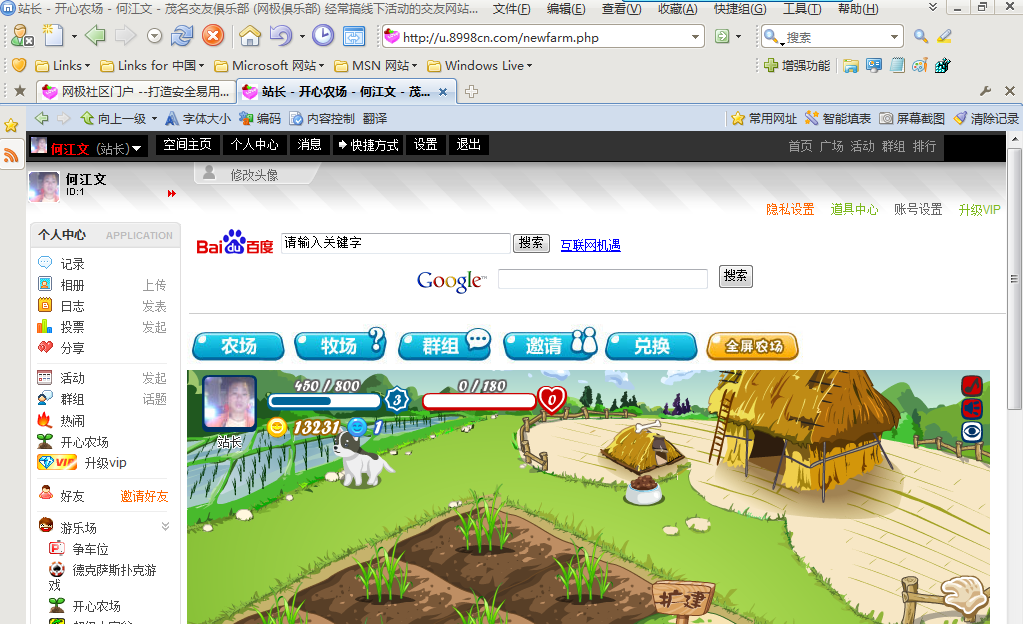Go to the home page icon

pos(250,36)
